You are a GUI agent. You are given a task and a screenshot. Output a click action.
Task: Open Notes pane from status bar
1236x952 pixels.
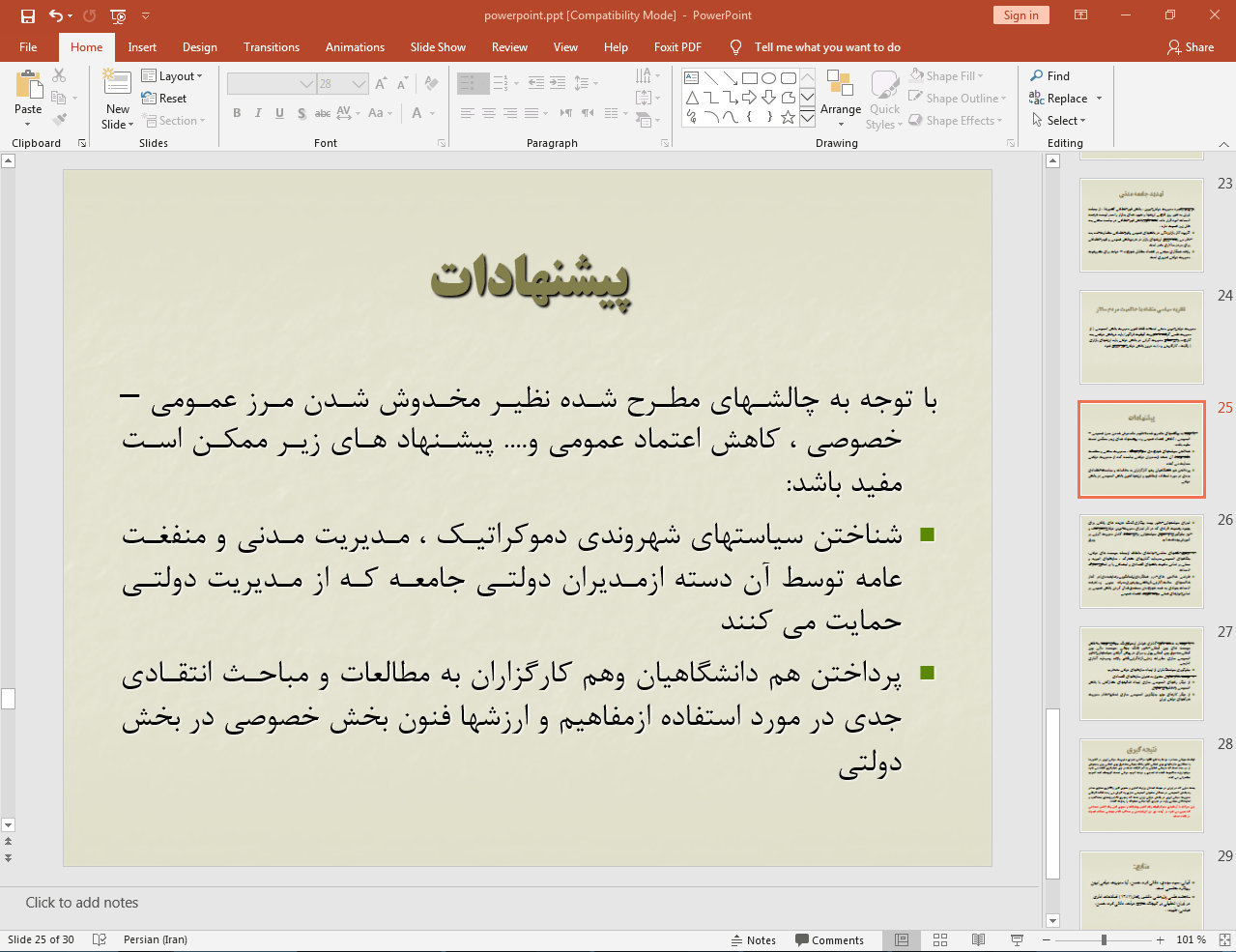[x=754, y=940]
